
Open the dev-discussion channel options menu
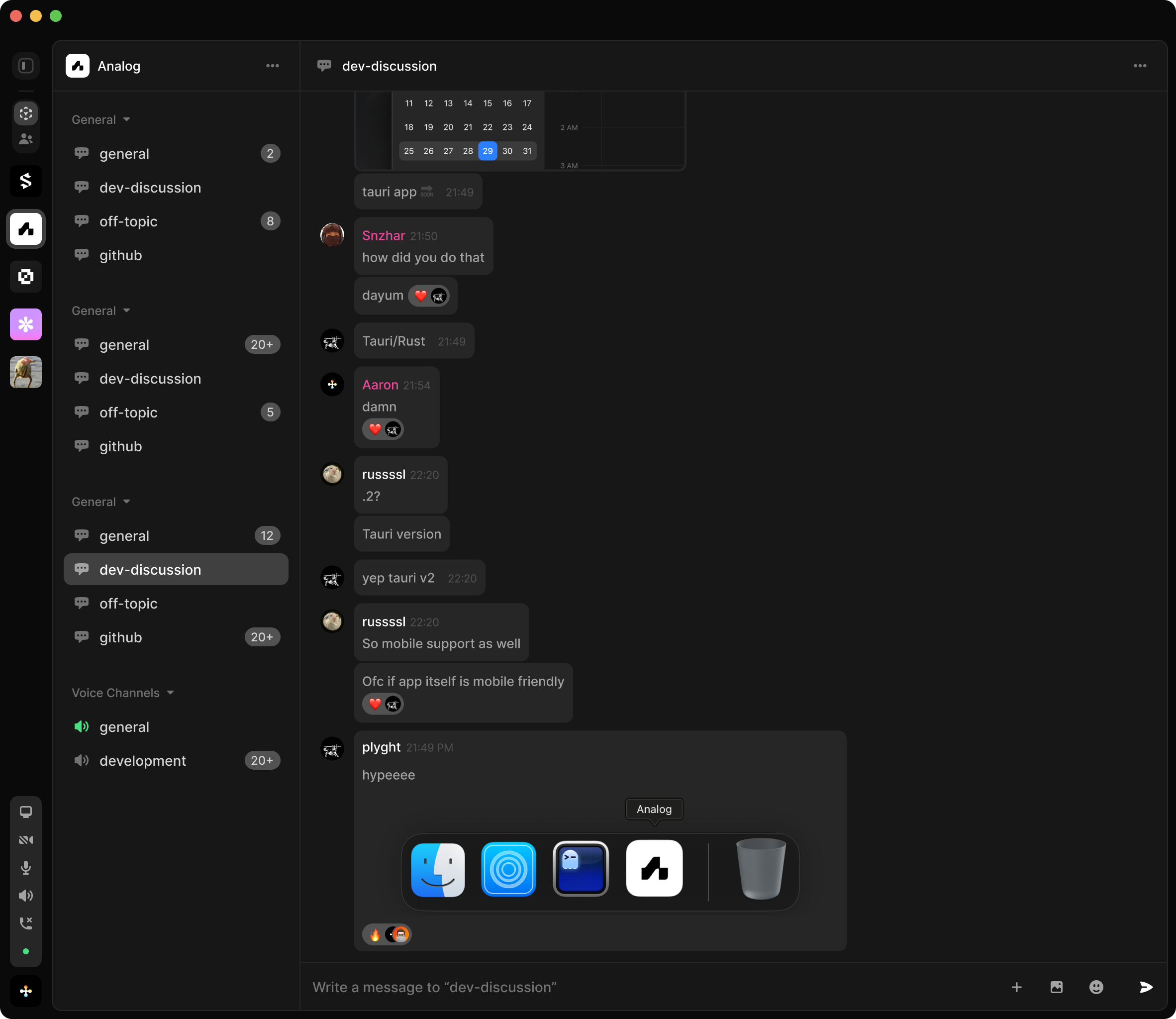1140,65
